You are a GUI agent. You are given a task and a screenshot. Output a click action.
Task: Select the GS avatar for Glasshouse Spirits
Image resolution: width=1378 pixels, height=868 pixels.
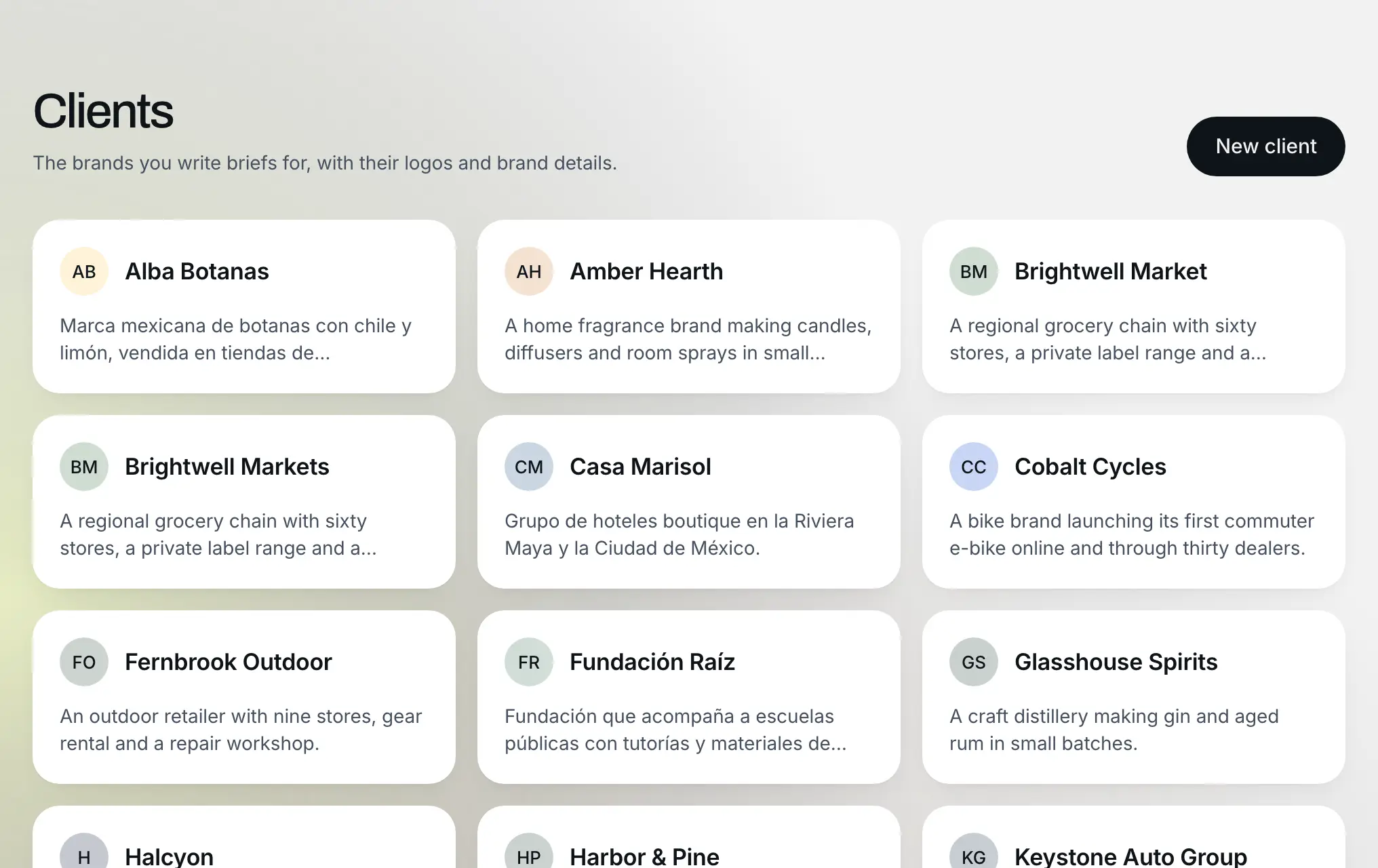pos(974,662)
